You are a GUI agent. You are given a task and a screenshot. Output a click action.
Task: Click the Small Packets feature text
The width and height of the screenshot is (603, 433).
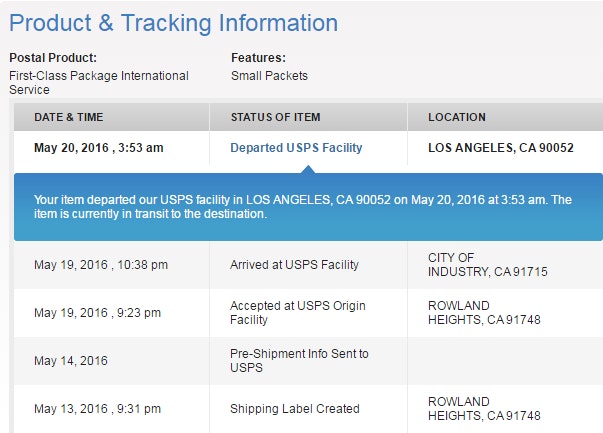(269, 75)
